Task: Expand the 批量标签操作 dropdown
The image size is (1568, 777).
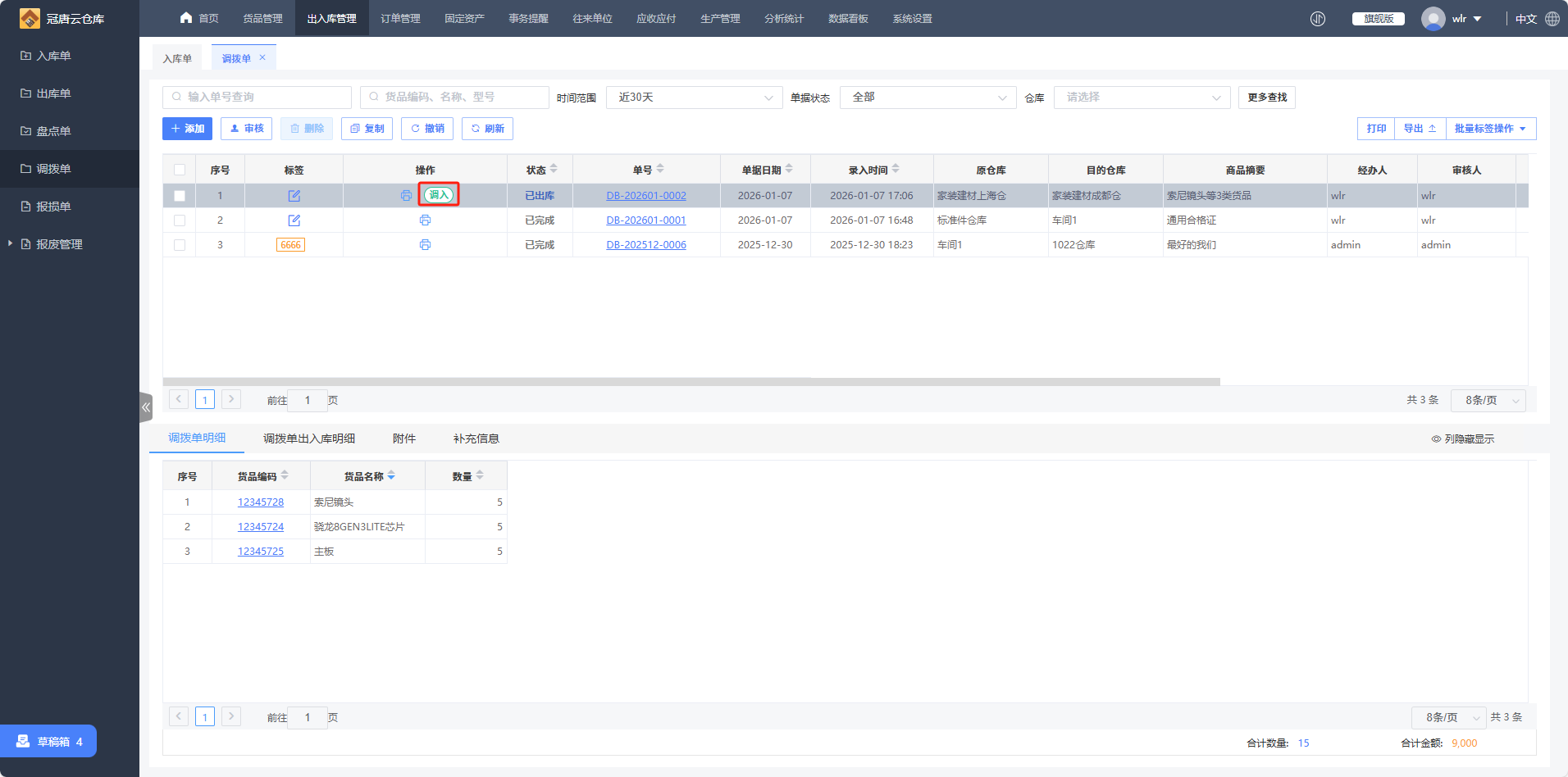Action: pos(1490,129)
